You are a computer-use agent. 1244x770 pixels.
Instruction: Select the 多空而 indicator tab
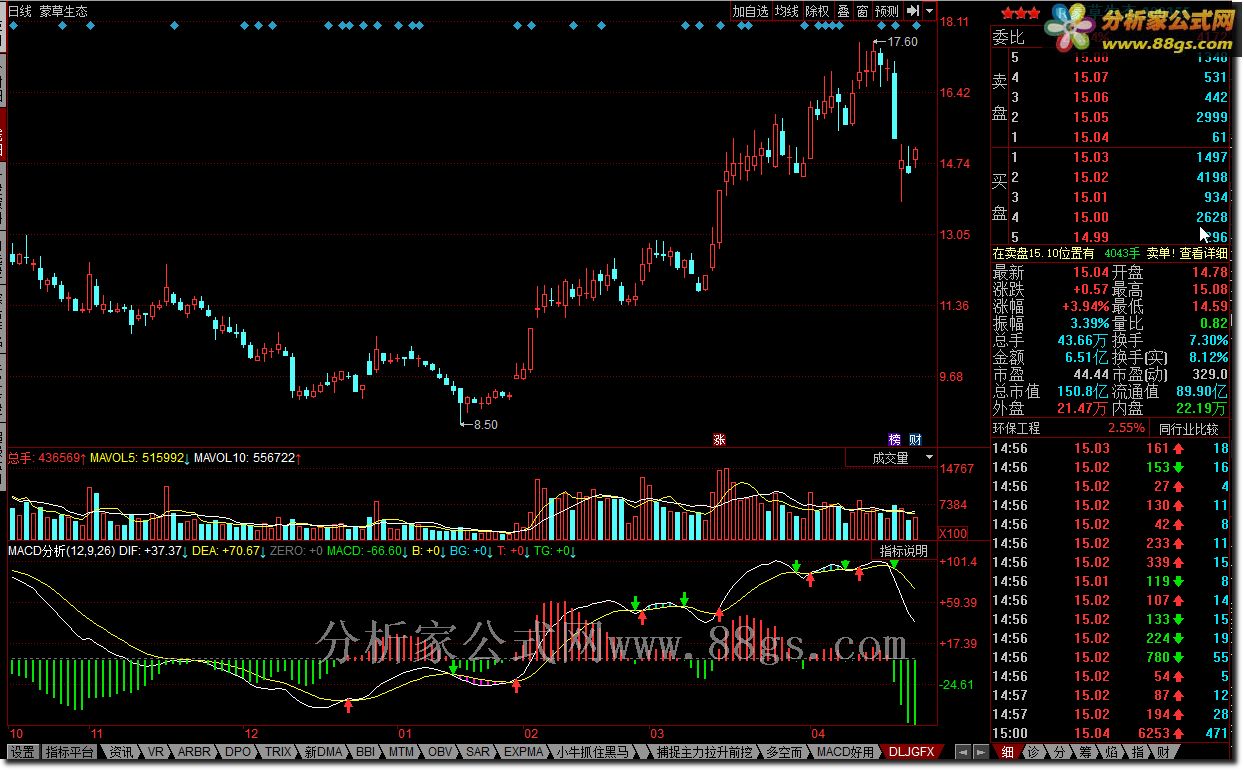click(x=785, y=752)
